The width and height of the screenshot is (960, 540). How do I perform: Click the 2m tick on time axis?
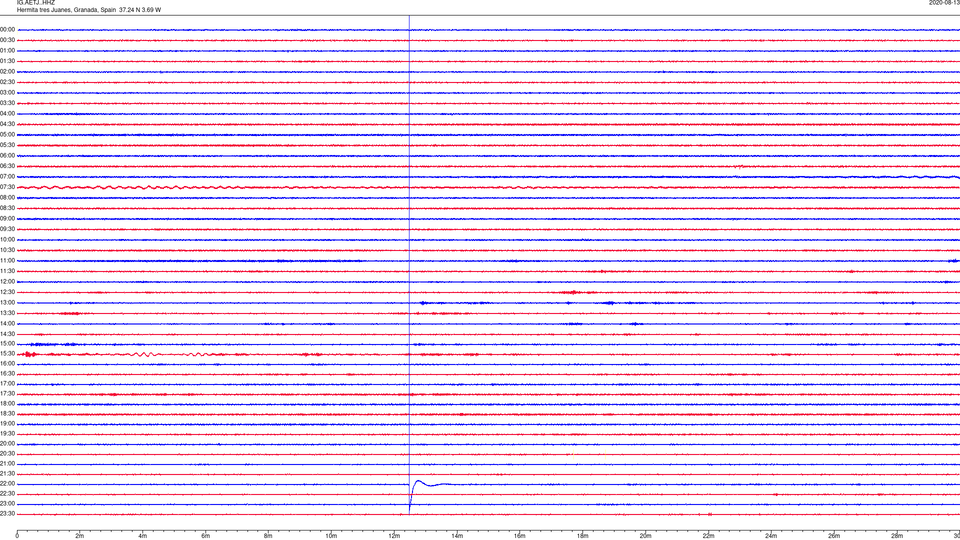click(80, 536)
